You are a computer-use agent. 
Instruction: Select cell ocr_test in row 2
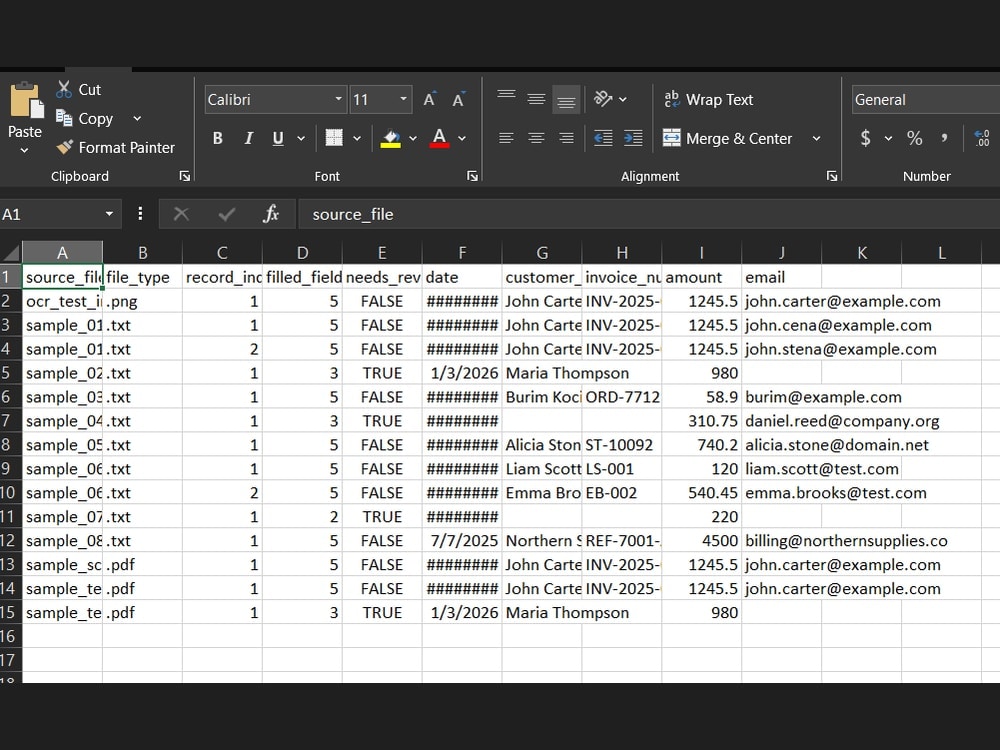click(62, 301)
